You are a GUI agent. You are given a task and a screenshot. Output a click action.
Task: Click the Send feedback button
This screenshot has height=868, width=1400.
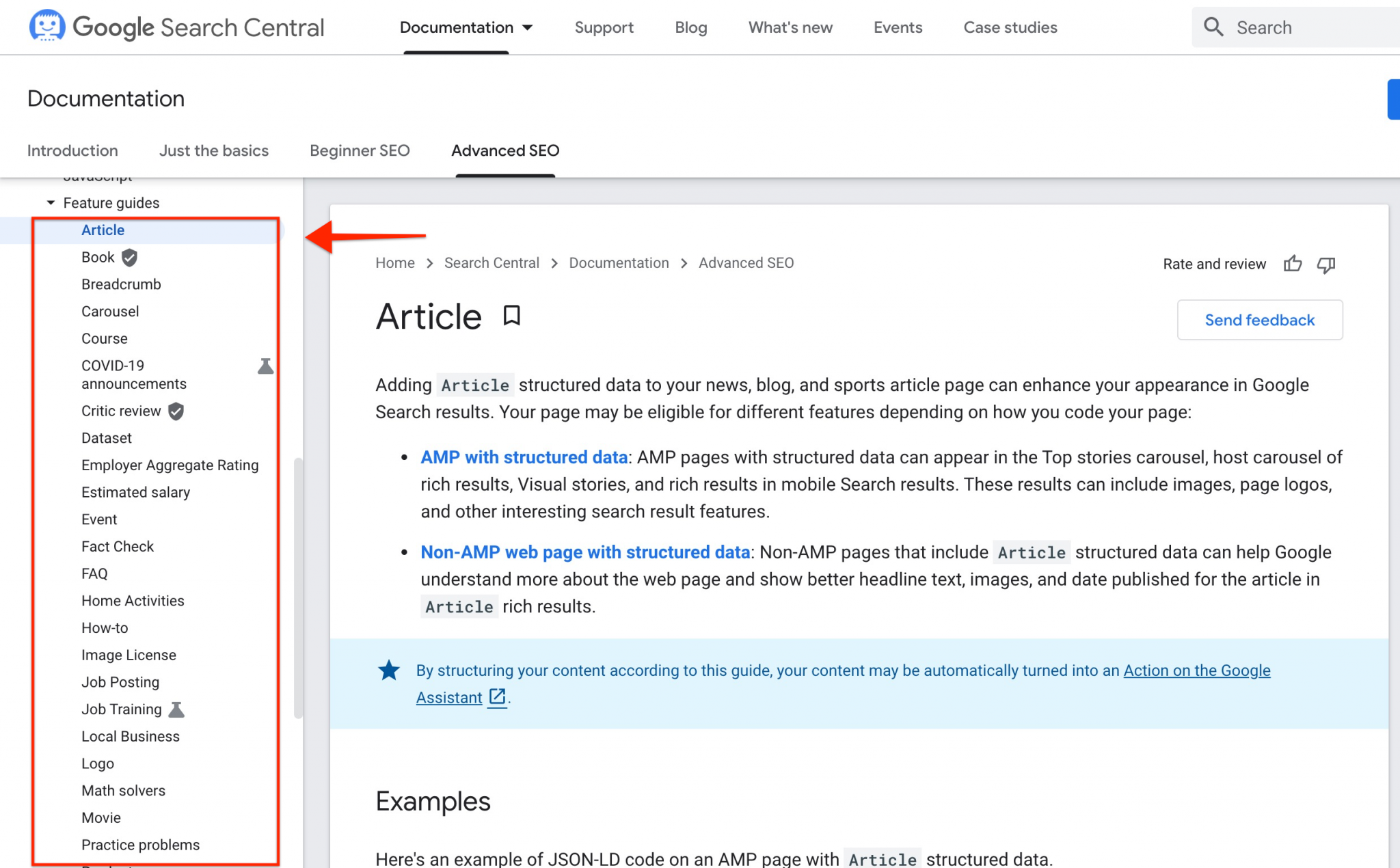click(x=1259, y=320)
